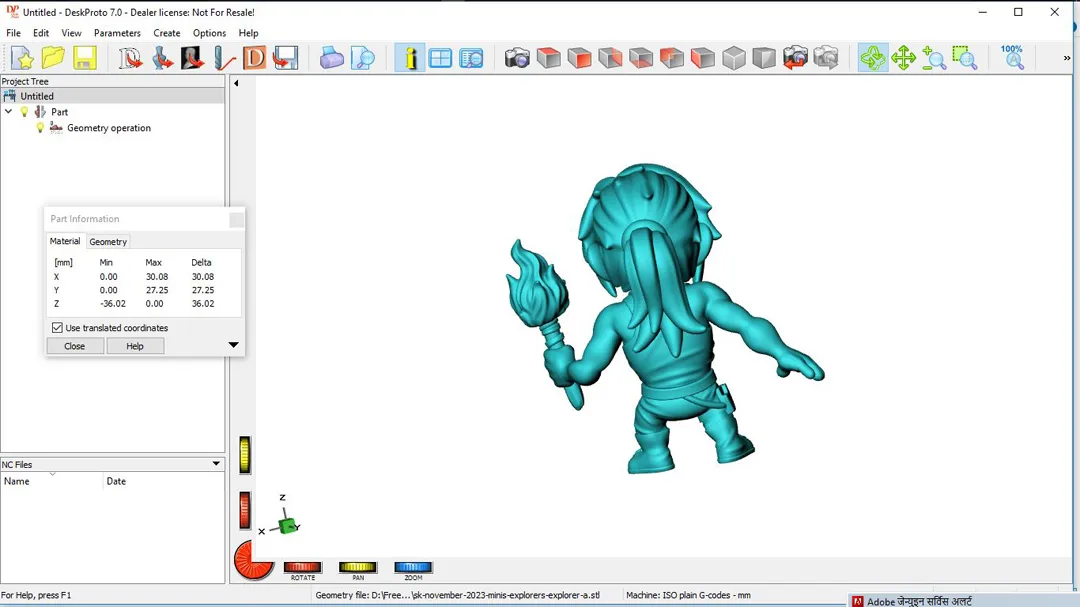Click the red ROTATE thumbwheel

(x=302, y=567)
